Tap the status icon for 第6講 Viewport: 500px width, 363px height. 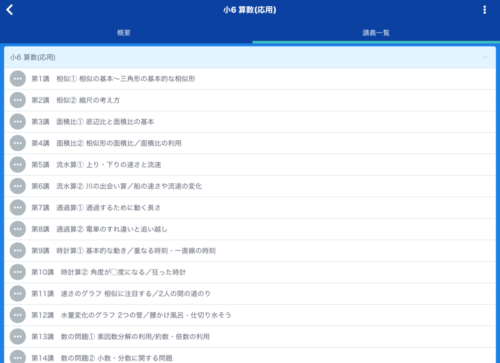click(x=18, y=186)
